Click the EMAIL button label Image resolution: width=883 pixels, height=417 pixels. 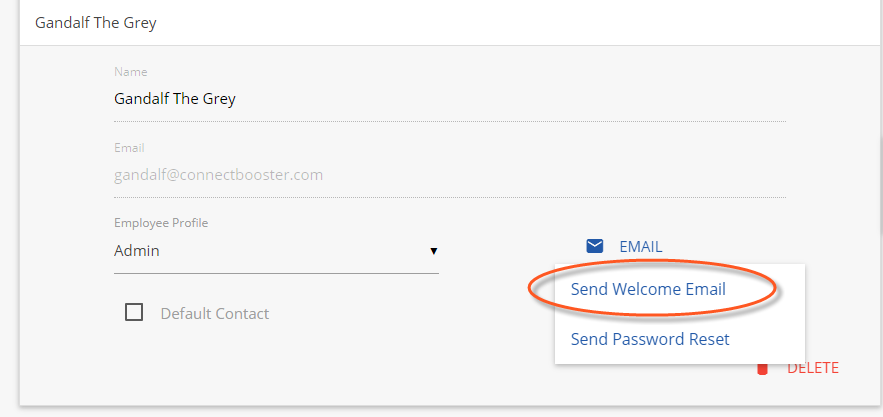641,247
